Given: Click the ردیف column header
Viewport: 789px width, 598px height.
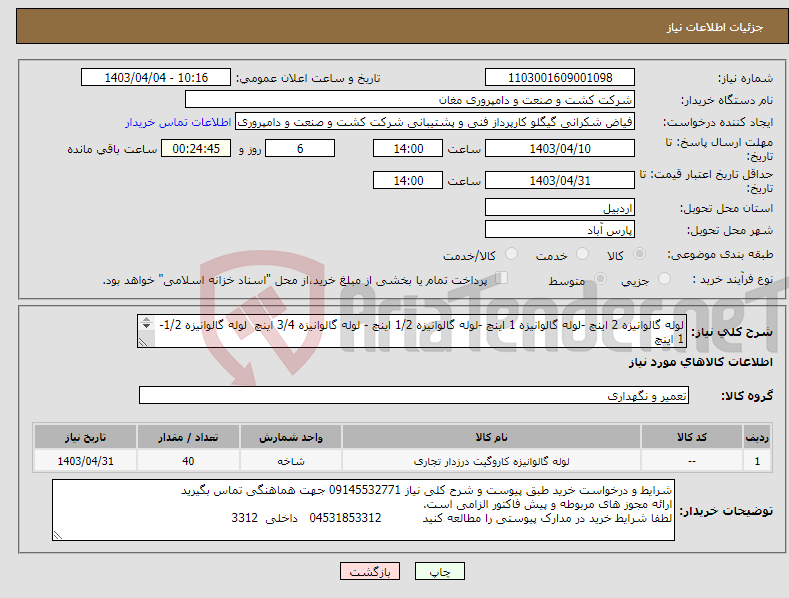Looking at the screenshot, I should click(x=757, y=437).
